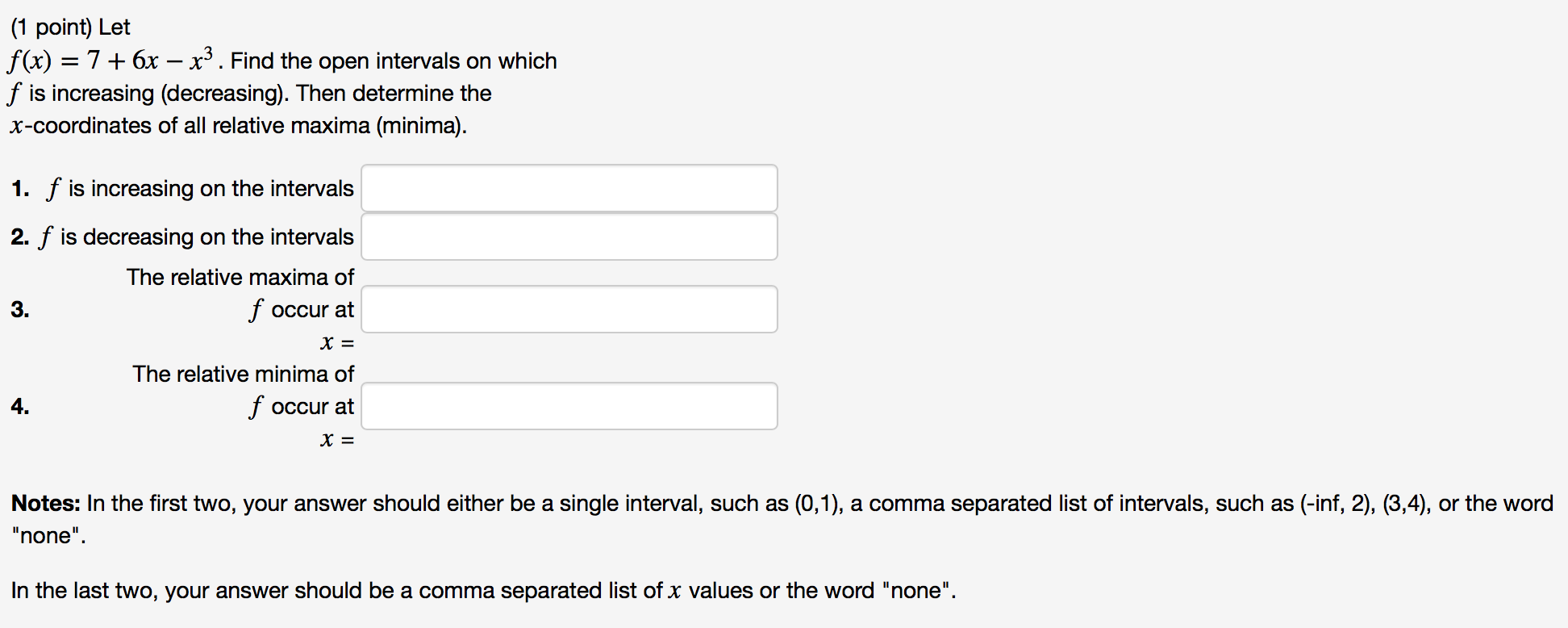Click the bold number 4 item label

[19, 406]
